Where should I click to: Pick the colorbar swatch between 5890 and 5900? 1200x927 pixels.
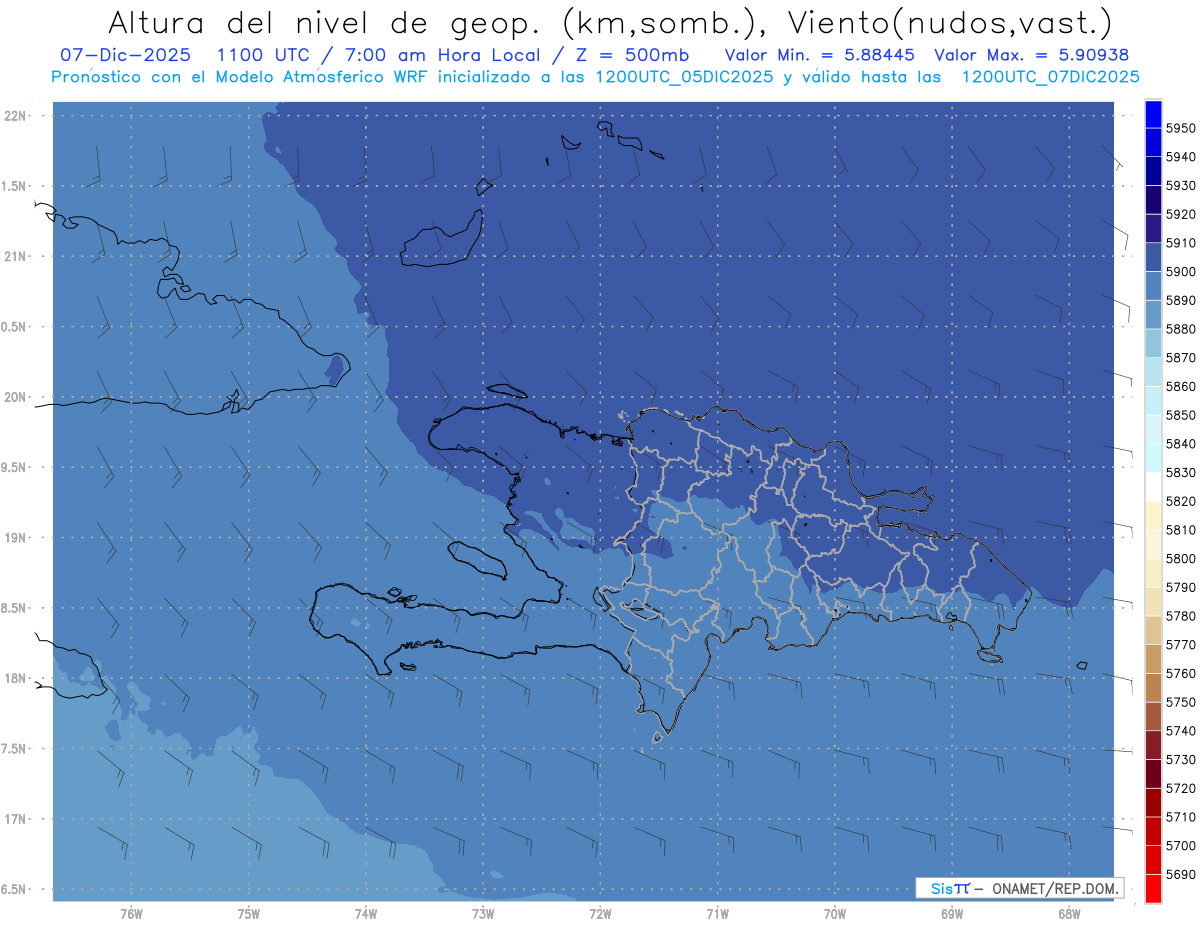pos(1153,286)
